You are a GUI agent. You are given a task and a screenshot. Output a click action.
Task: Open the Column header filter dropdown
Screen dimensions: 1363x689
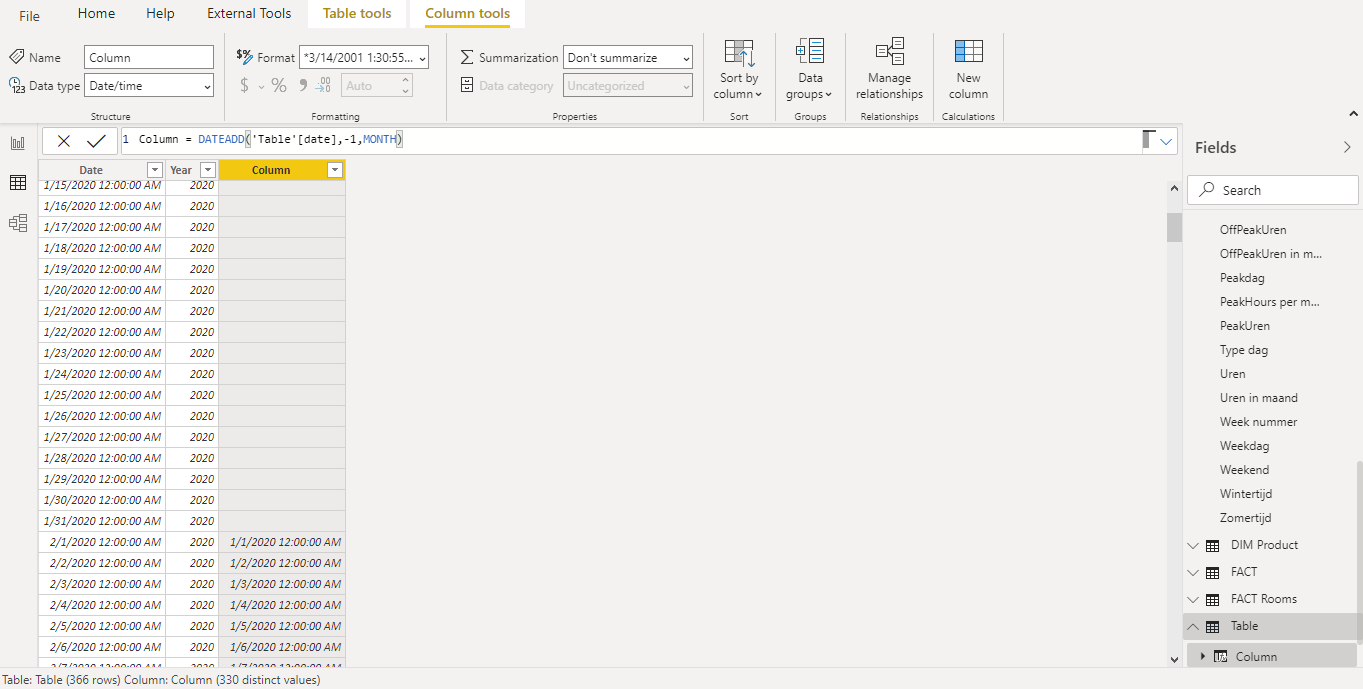tap(335, 170)
